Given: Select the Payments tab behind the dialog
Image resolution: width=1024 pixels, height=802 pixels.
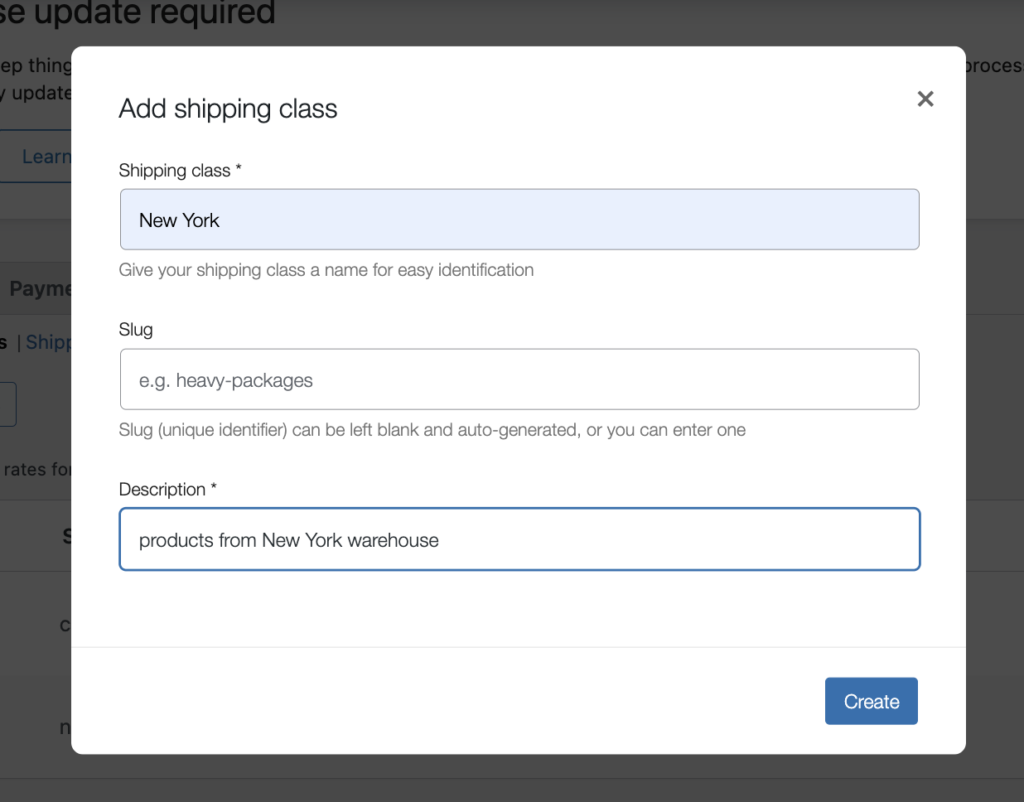Looking at the screenshot, I should 40,289.
